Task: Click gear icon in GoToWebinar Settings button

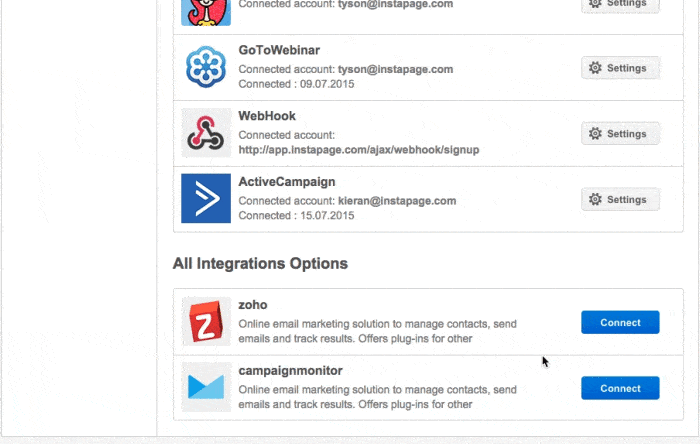Action: point(595,68)
